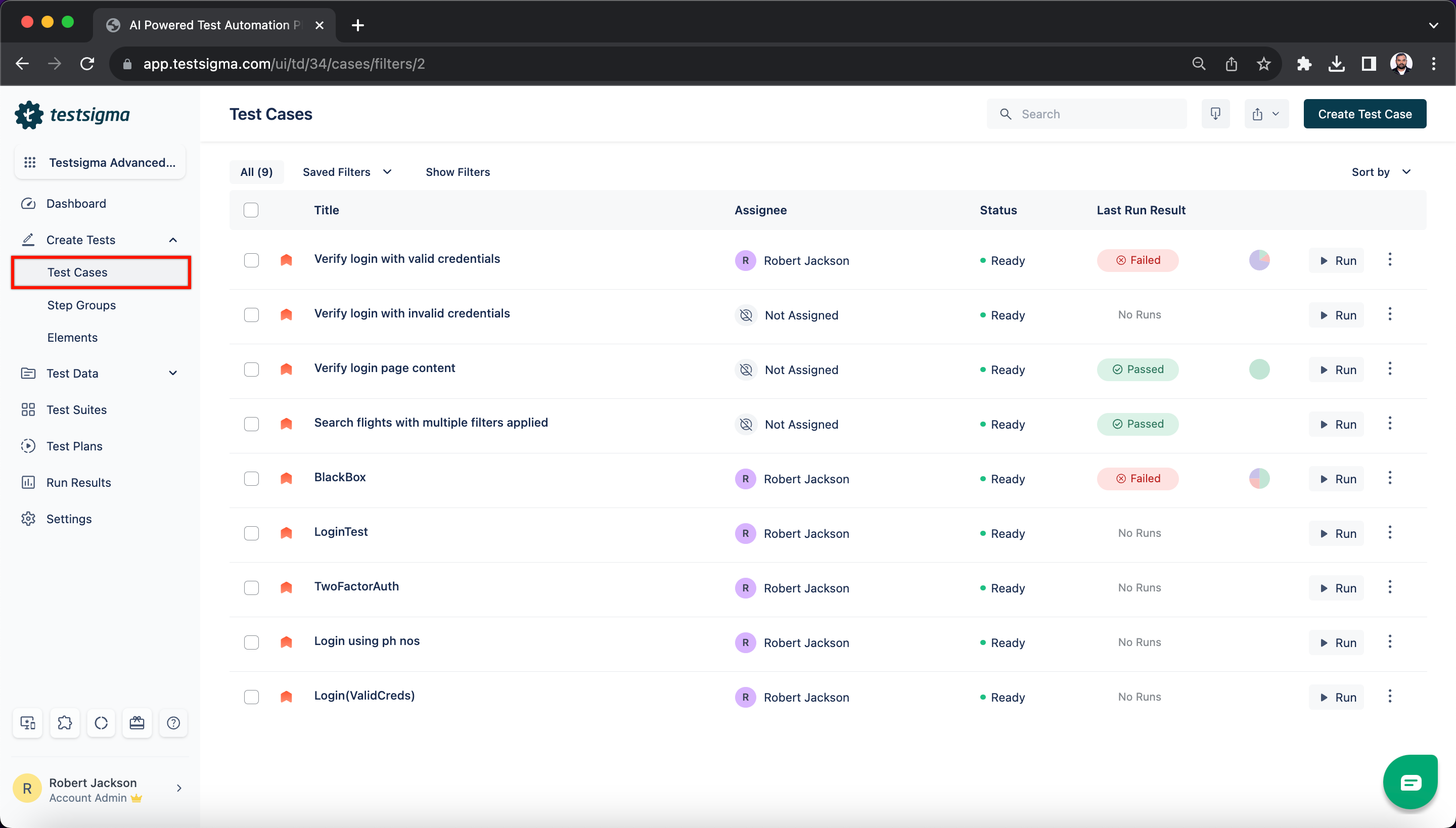Image resolution: width=1456 pixels, height=828 pixels.
Task: Click Show Filters button
Action: [x=458, y=172]
